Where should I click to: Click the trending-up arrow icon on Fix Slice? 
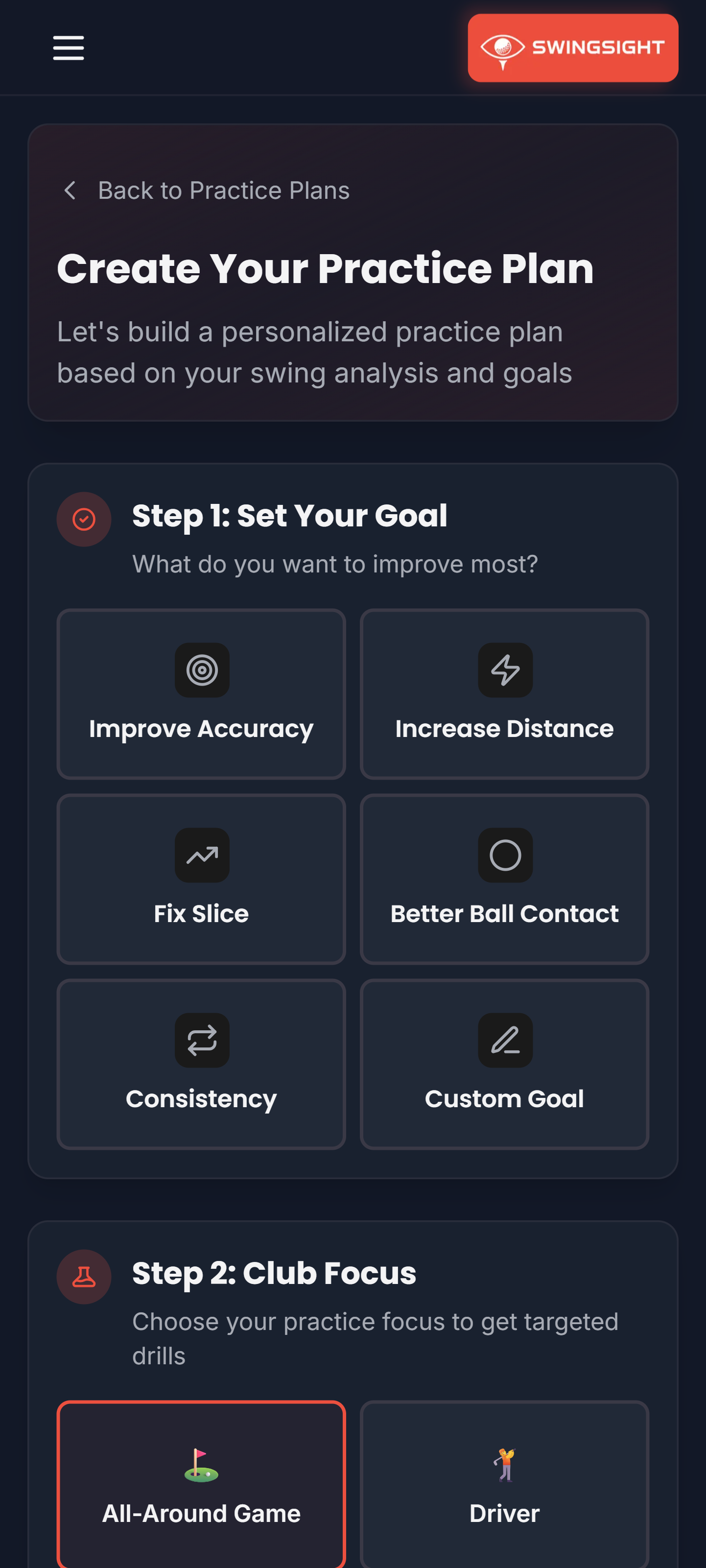(x=201, y=856)
